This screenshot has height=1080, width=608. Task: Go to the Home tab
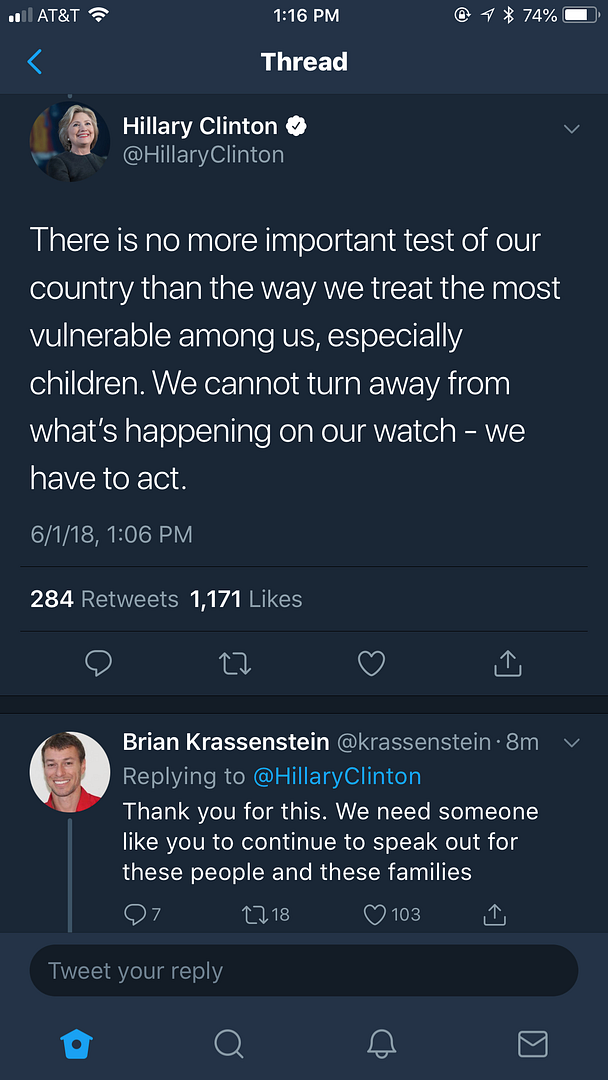[77, 1044]
